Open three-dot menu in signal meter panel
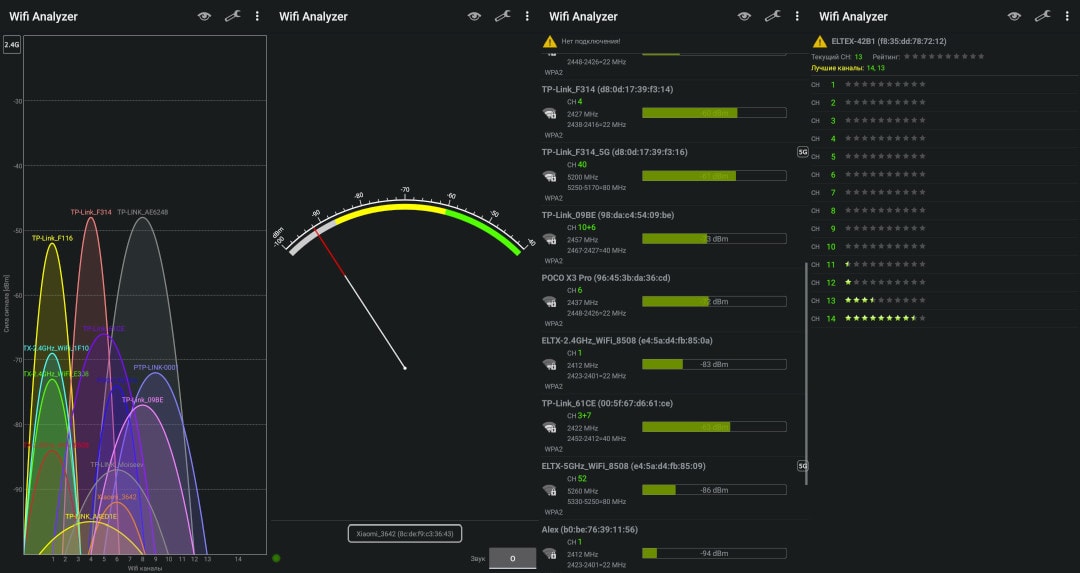 click(x=527, y=16)
